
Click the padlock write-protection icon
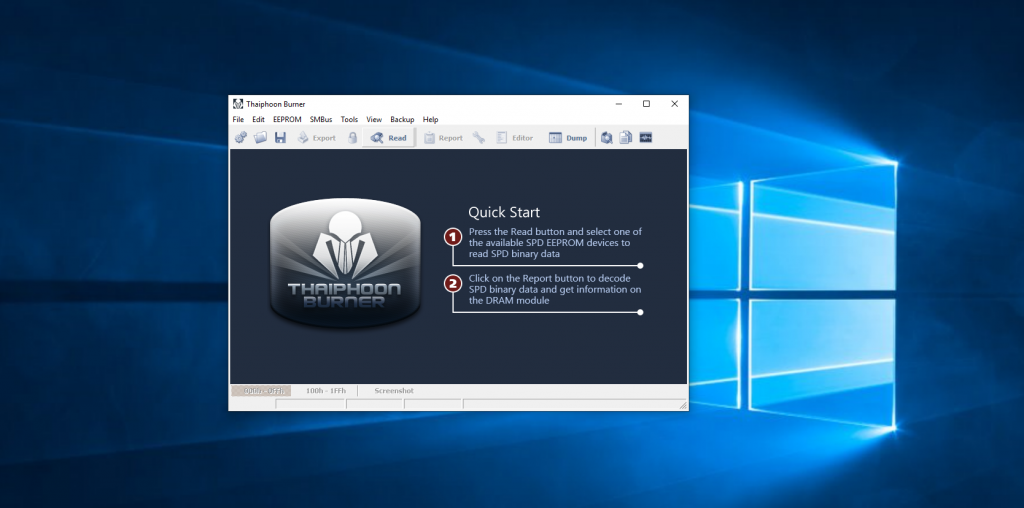point(353,138)
